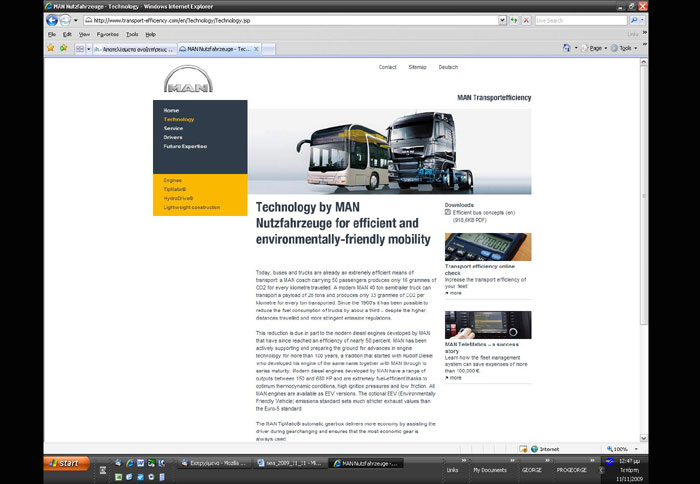Open Transport efficiency online check heading
The height and width of the screenshot is (484, 700).
(x=479, y=269)
